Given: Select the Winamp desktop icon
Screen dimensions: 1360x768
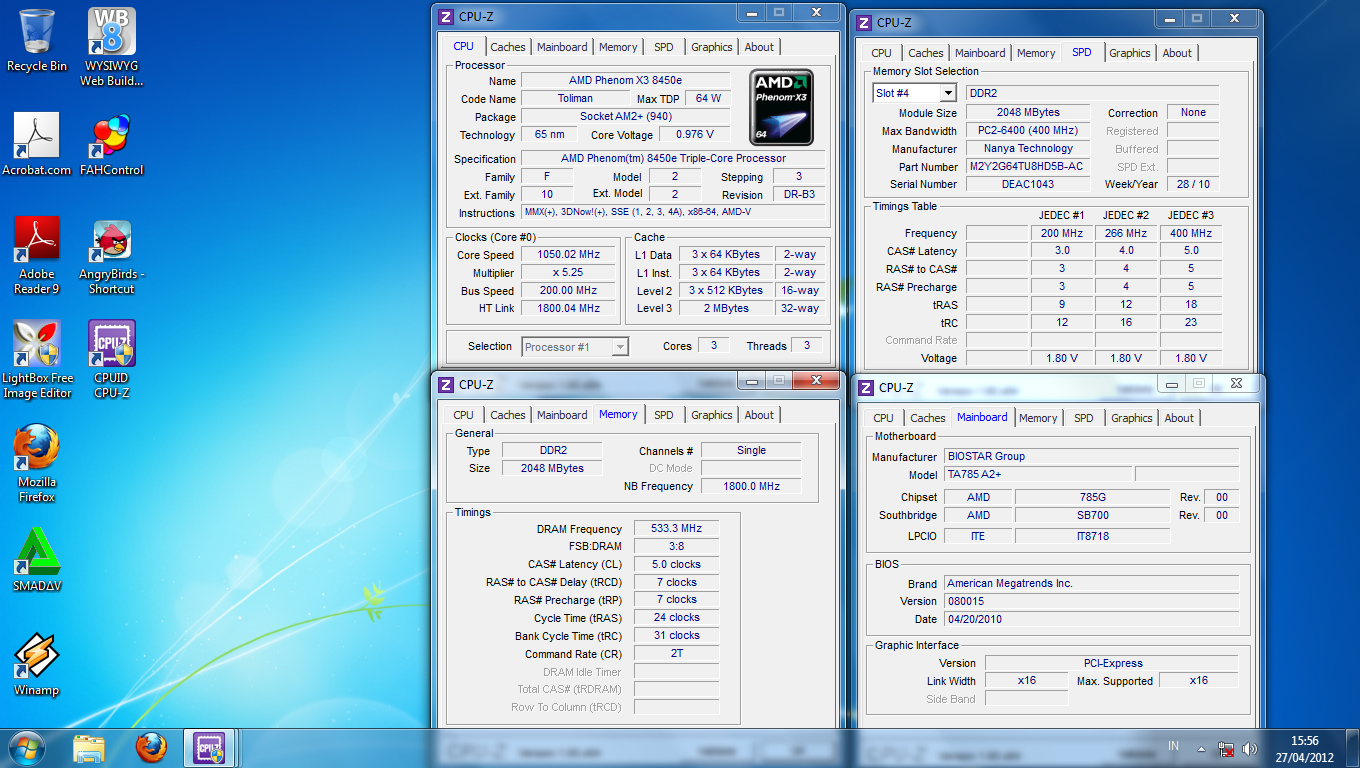Looking at the screenshot, I should pyautogui.click(x=37, y=664).
